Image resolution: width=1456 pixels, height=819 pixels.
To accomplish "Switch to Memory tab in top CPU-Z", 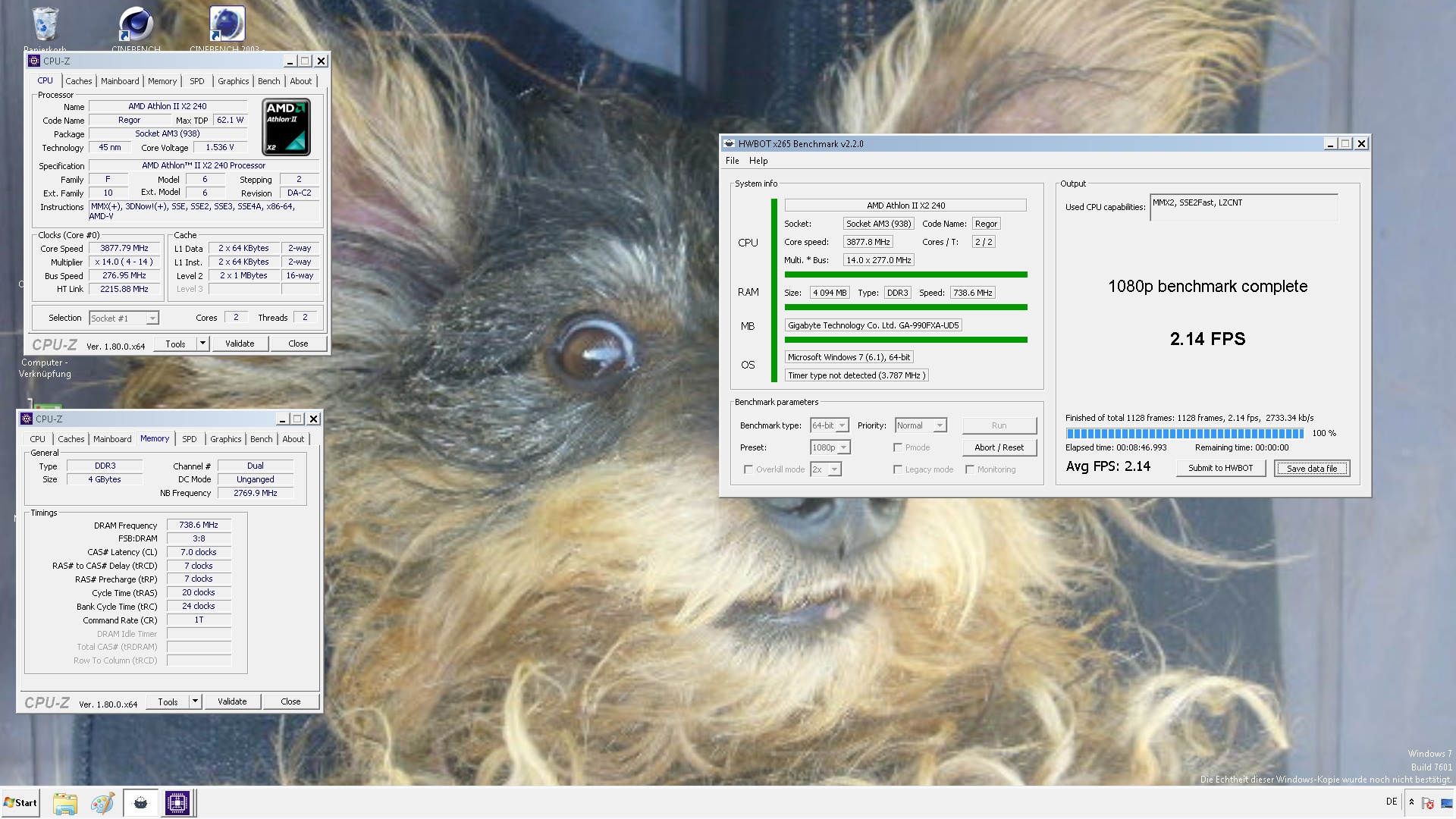I will pos(162,81).
